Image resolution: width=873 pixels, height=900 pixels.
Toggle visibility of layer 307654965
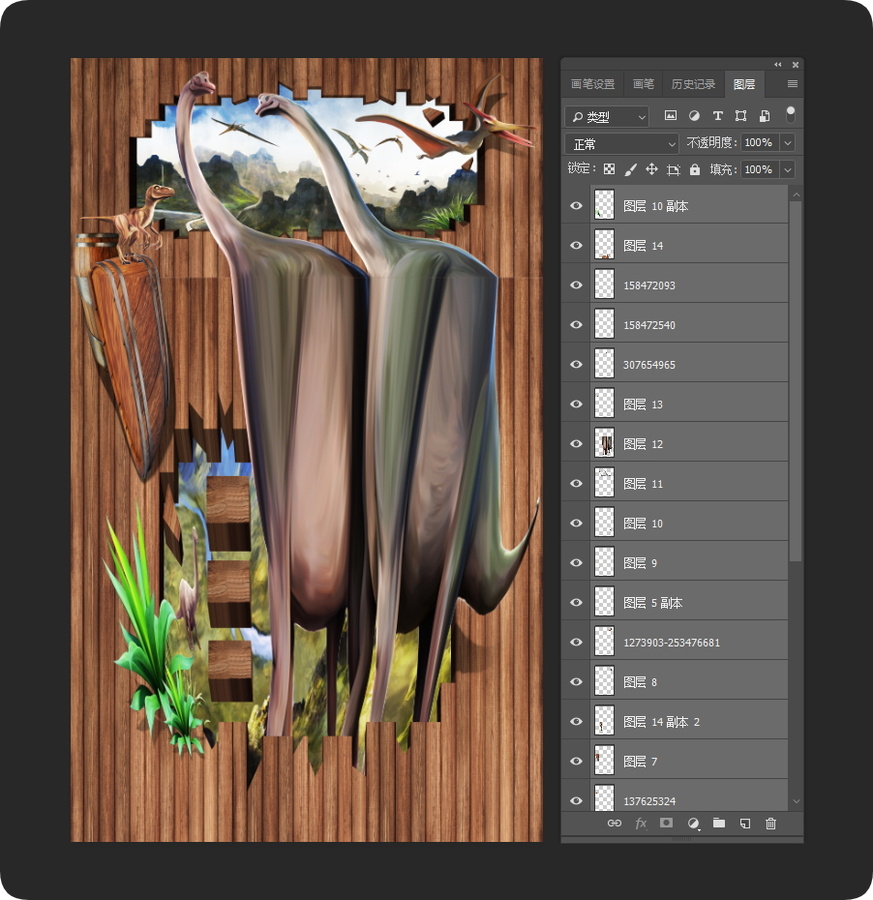click(x=576, y=364)
